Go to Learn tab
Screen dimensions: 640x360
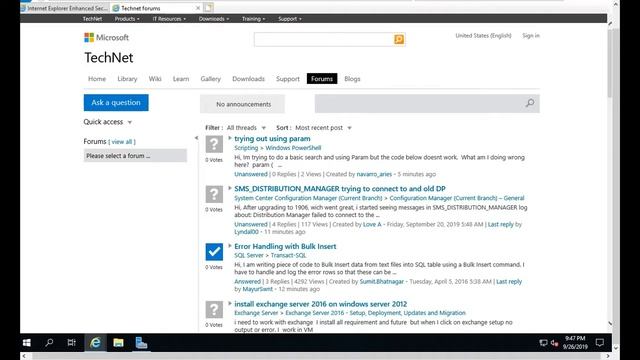181,79
